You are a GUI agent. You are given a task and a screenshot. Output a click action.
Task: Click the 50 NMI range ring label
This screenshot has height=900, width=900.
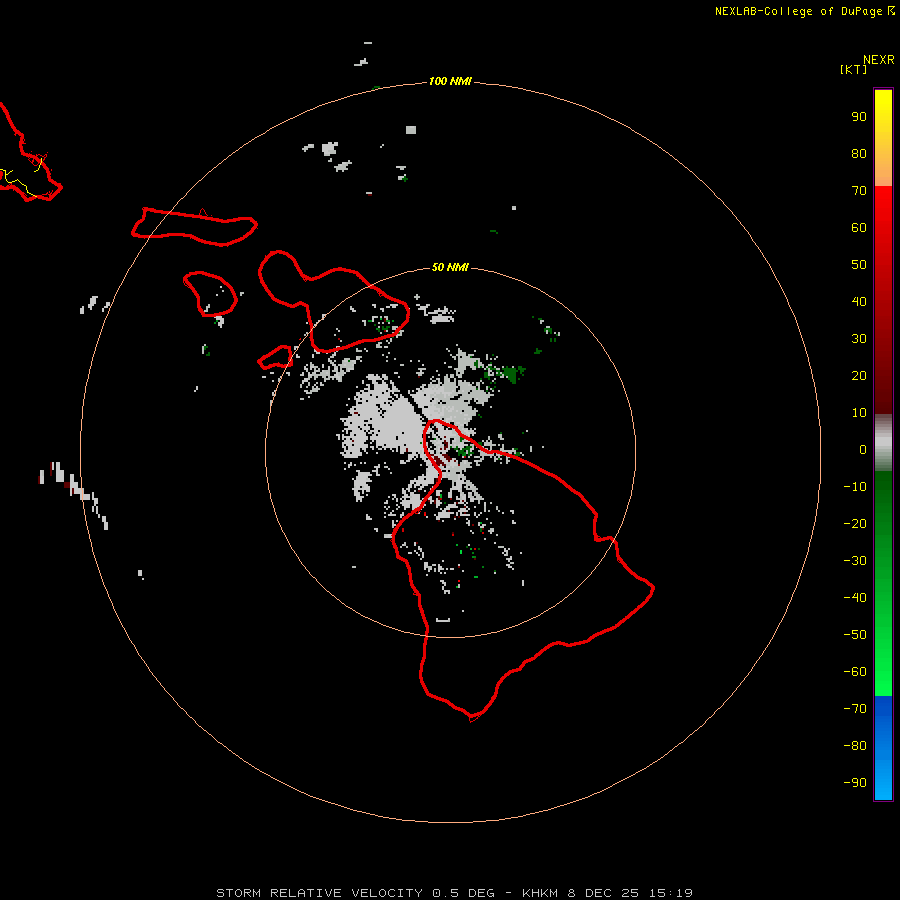tap(450, 267)
